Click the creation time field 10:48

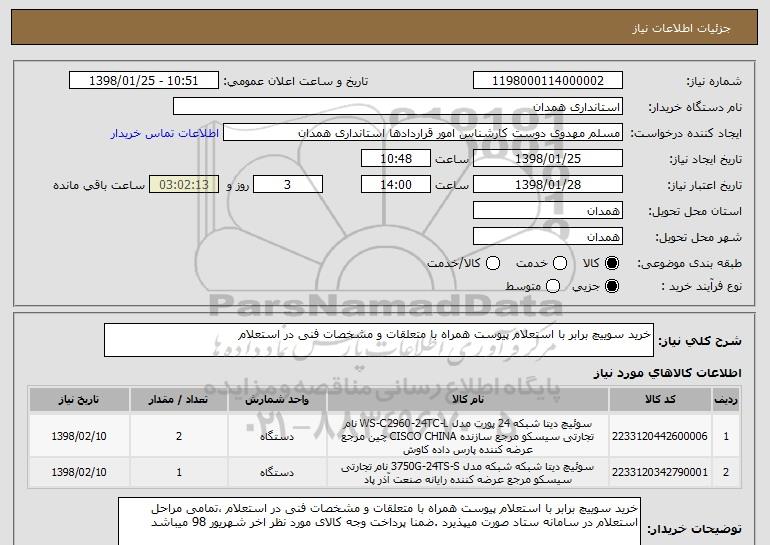396,159
